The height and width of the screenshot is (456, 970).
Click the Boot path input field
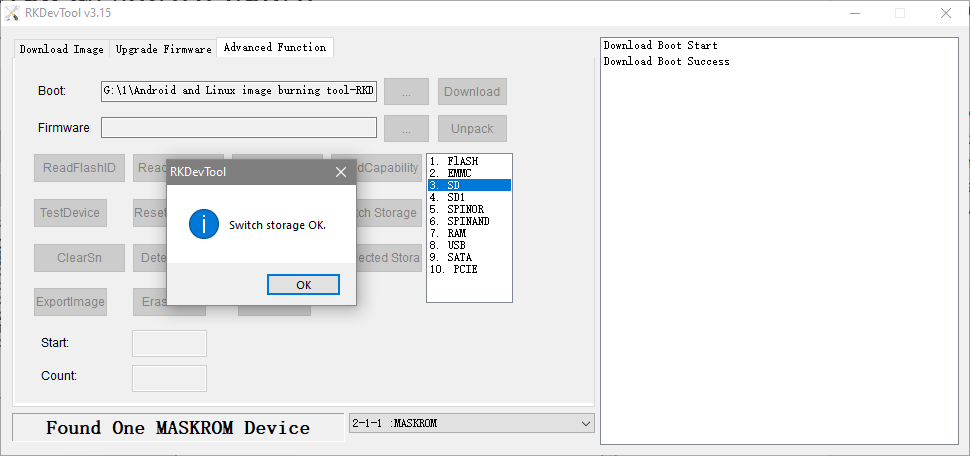239,91
